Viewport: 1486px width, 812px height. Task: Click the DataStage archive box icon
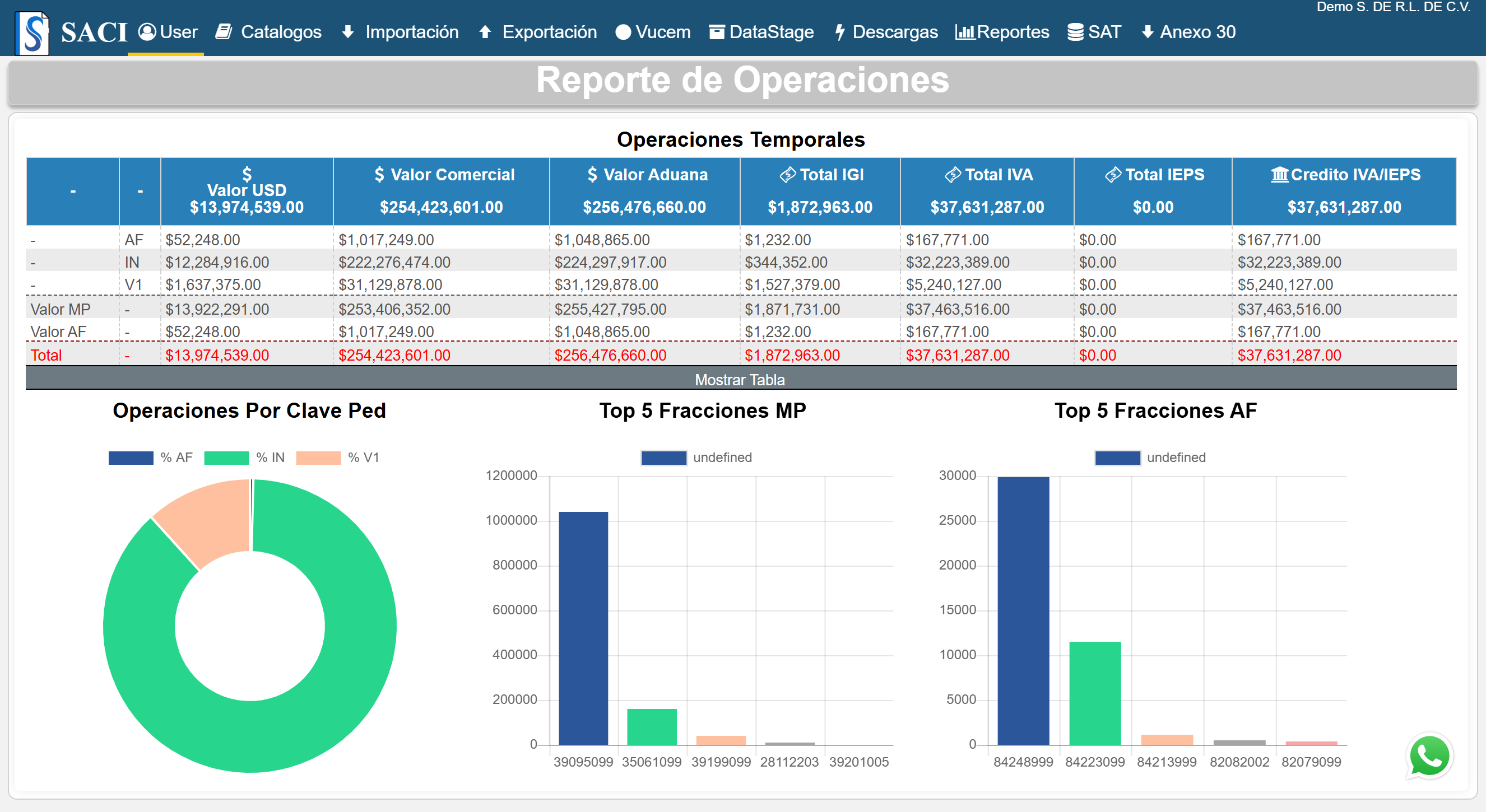point(717,32)
